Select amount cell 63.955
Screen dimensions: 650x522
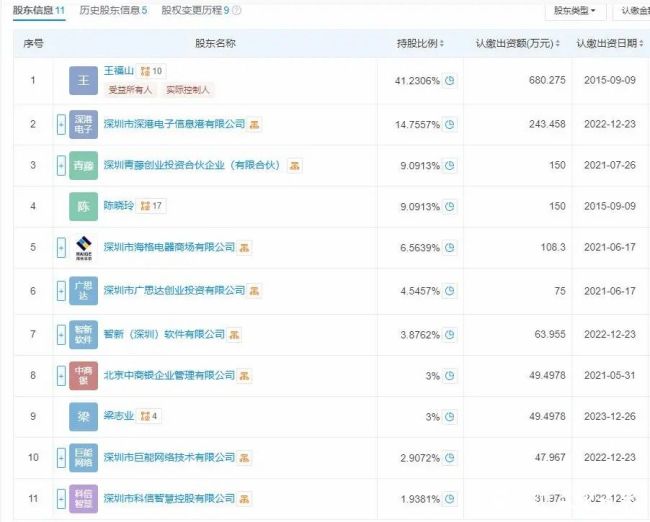[x=550, y=334]
